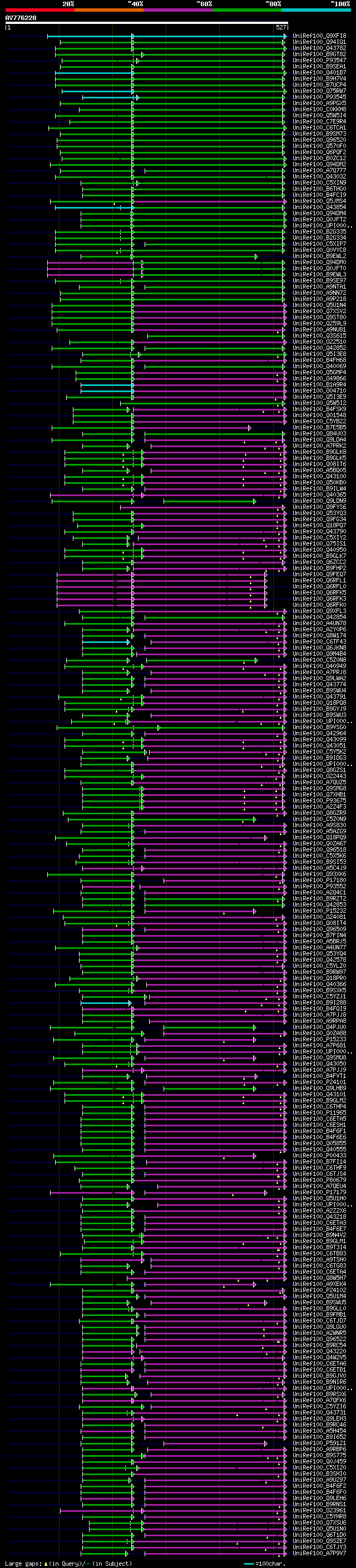Click the UniRef100_Q6PQF2 label
Viewport: 356px width, 1568px height.
point(319,152)
